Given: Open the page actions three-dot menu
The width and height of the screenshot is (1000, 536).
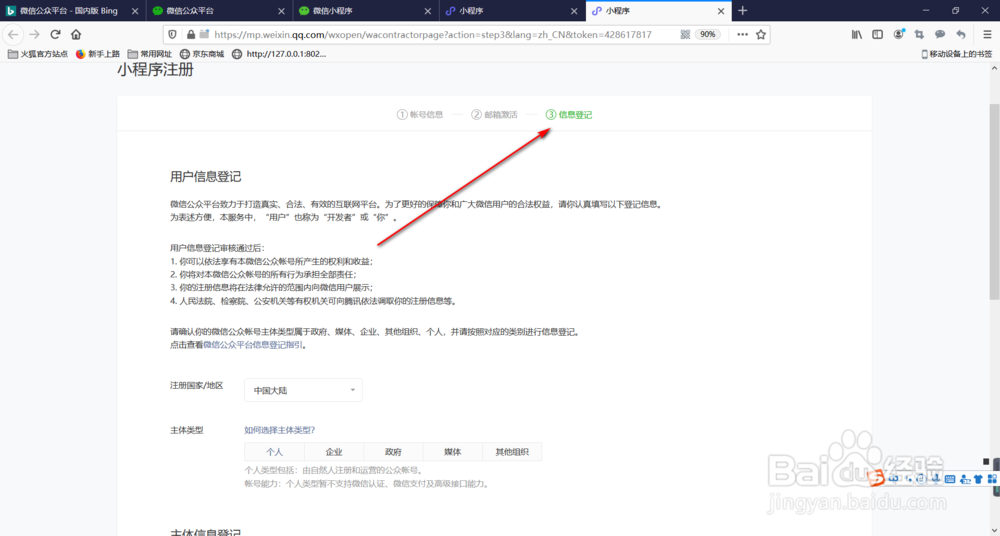Looking at the screenshot, I should (x=742, y=34).
